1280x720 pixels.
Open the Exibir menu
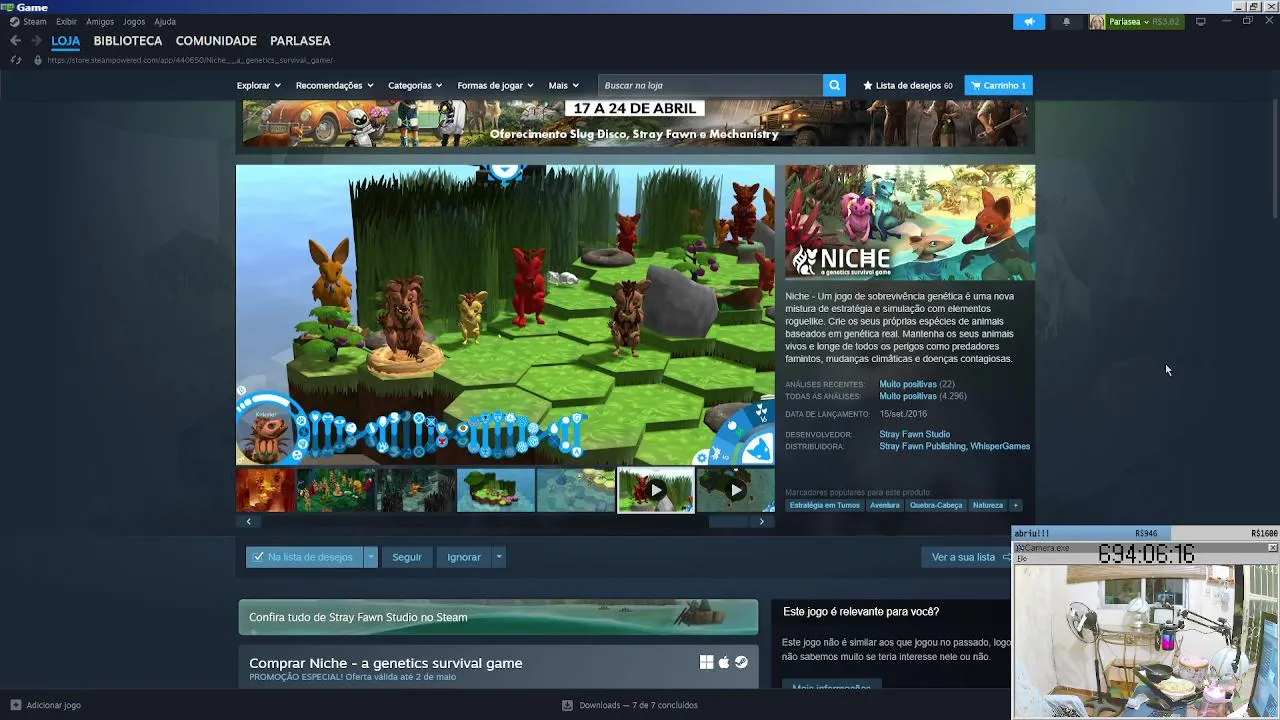point(66,21)
